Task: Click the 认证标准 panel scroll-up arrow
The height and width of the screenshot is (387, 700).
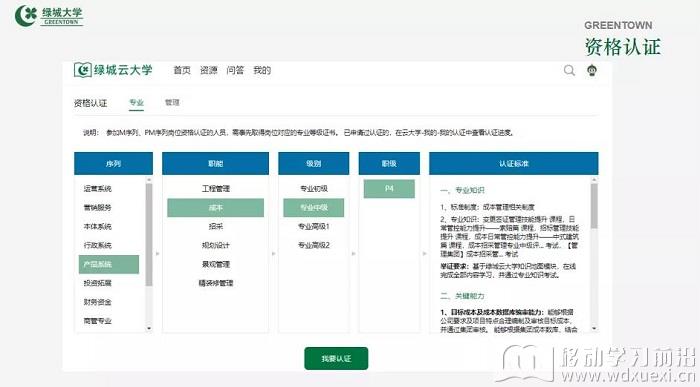Action: (x=594, y=180)
